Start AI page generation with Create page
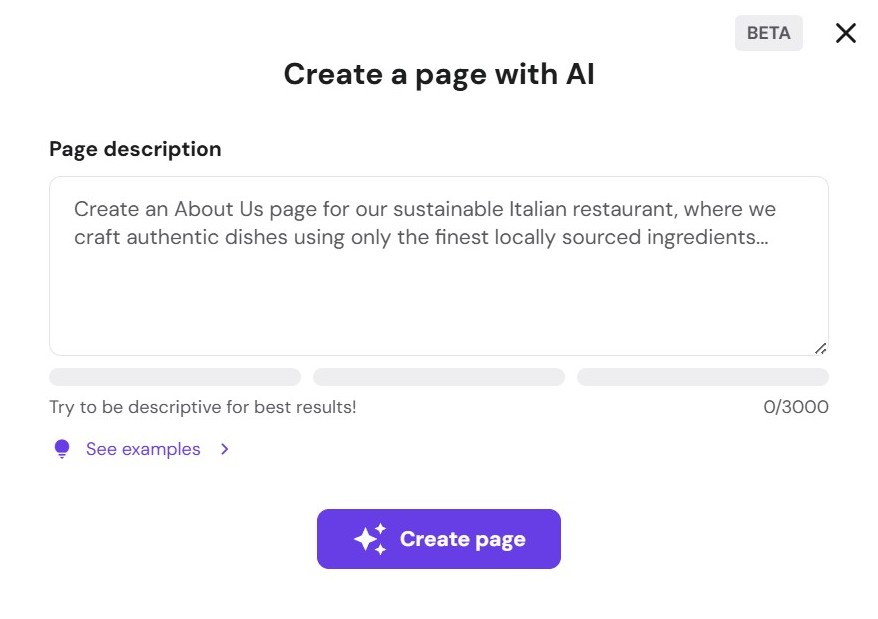Viewport: 878px width, 619px height. (438, 539)
